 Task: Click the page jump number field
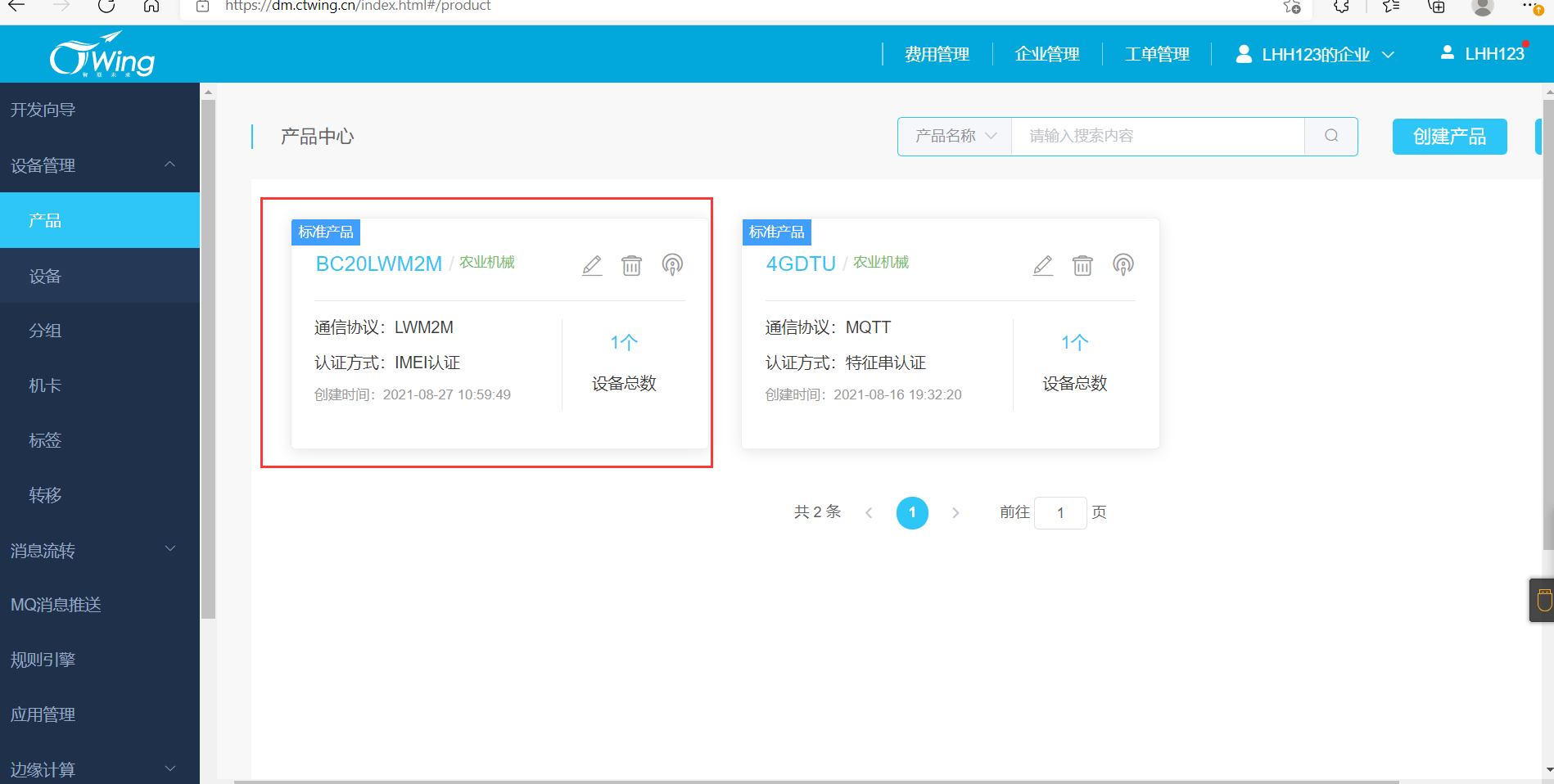tap(1060, 513)
